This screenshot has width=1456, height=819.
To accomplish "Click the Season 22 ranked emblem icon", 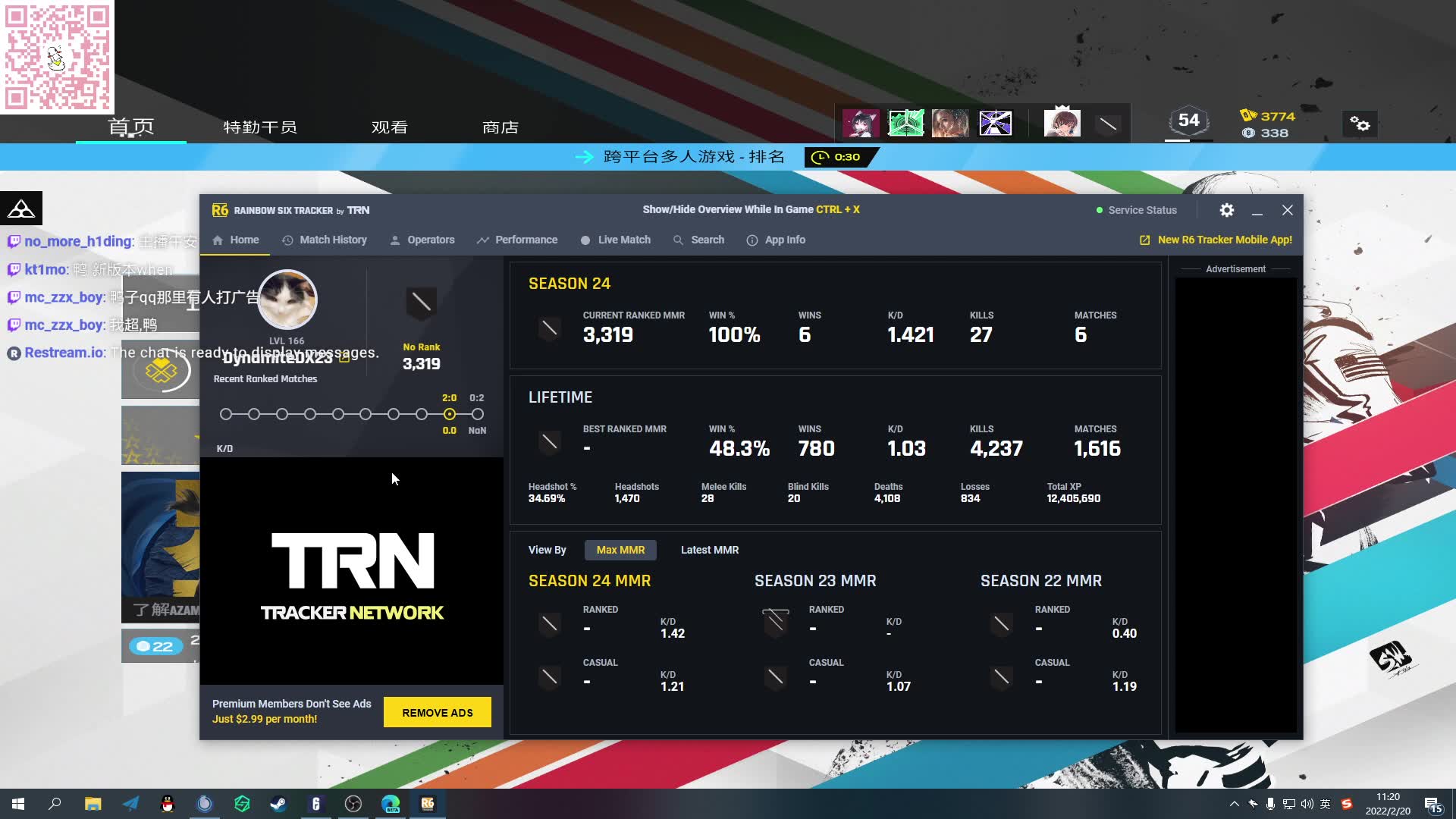I will (x=1002, y=623).
